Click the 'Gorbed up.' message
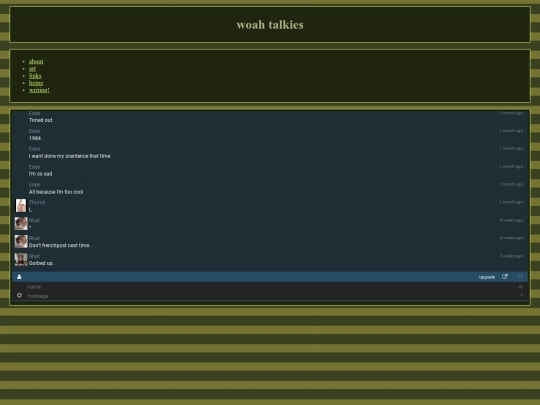The image size is (540, 405). click(41, 263)
